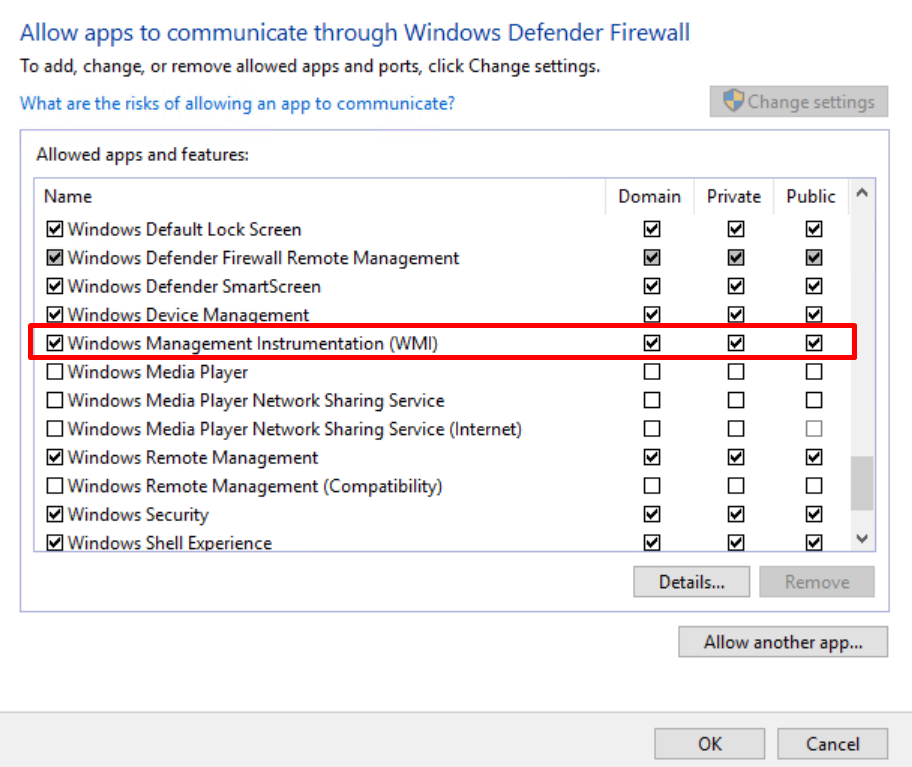912x767 pixels.
Task: Uncheck Windows Security name checkbox
Action: click(x=55, y=515)
